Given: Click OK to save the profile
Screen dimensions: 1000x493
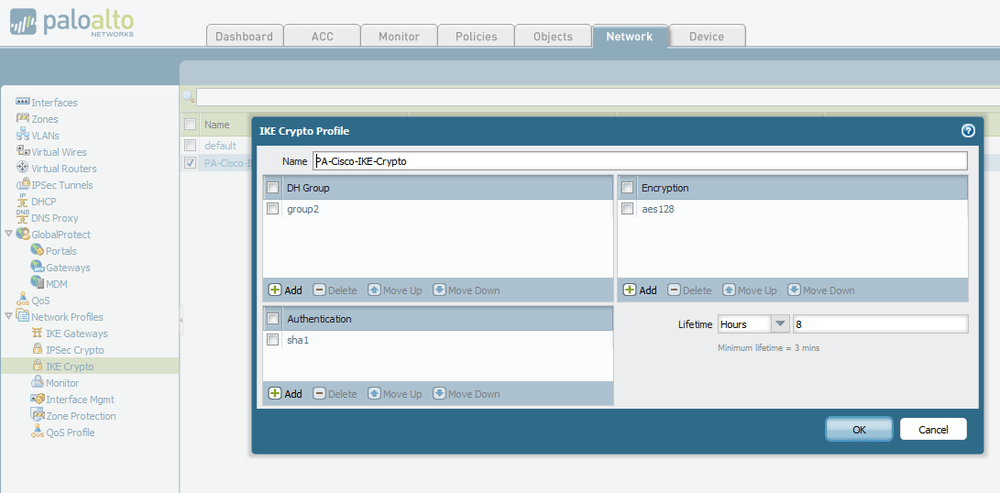Looking at the screenshot, I should coord(858,429).
